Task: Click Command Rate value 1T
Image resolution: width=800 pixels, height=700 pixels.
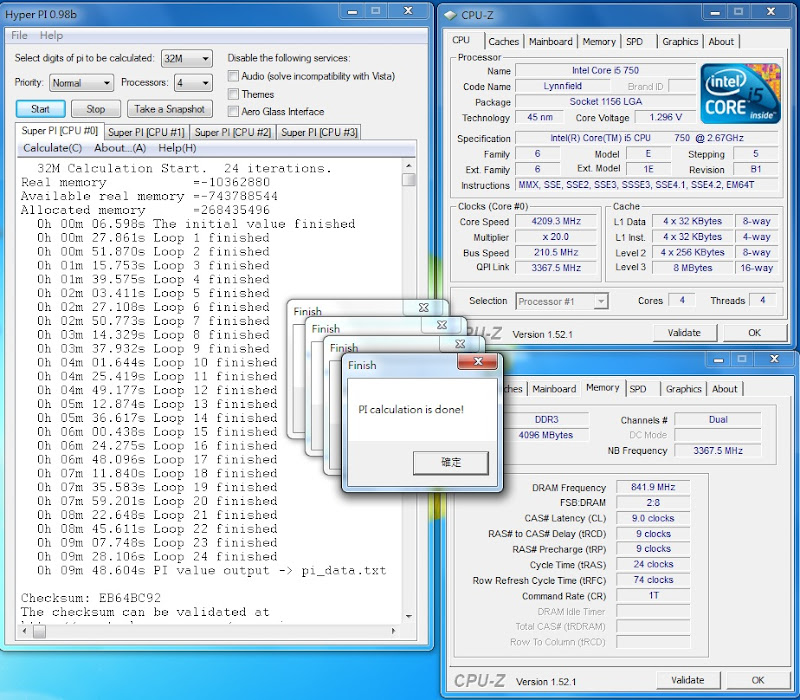Action: pyautogui.click(x=653, y=595)
